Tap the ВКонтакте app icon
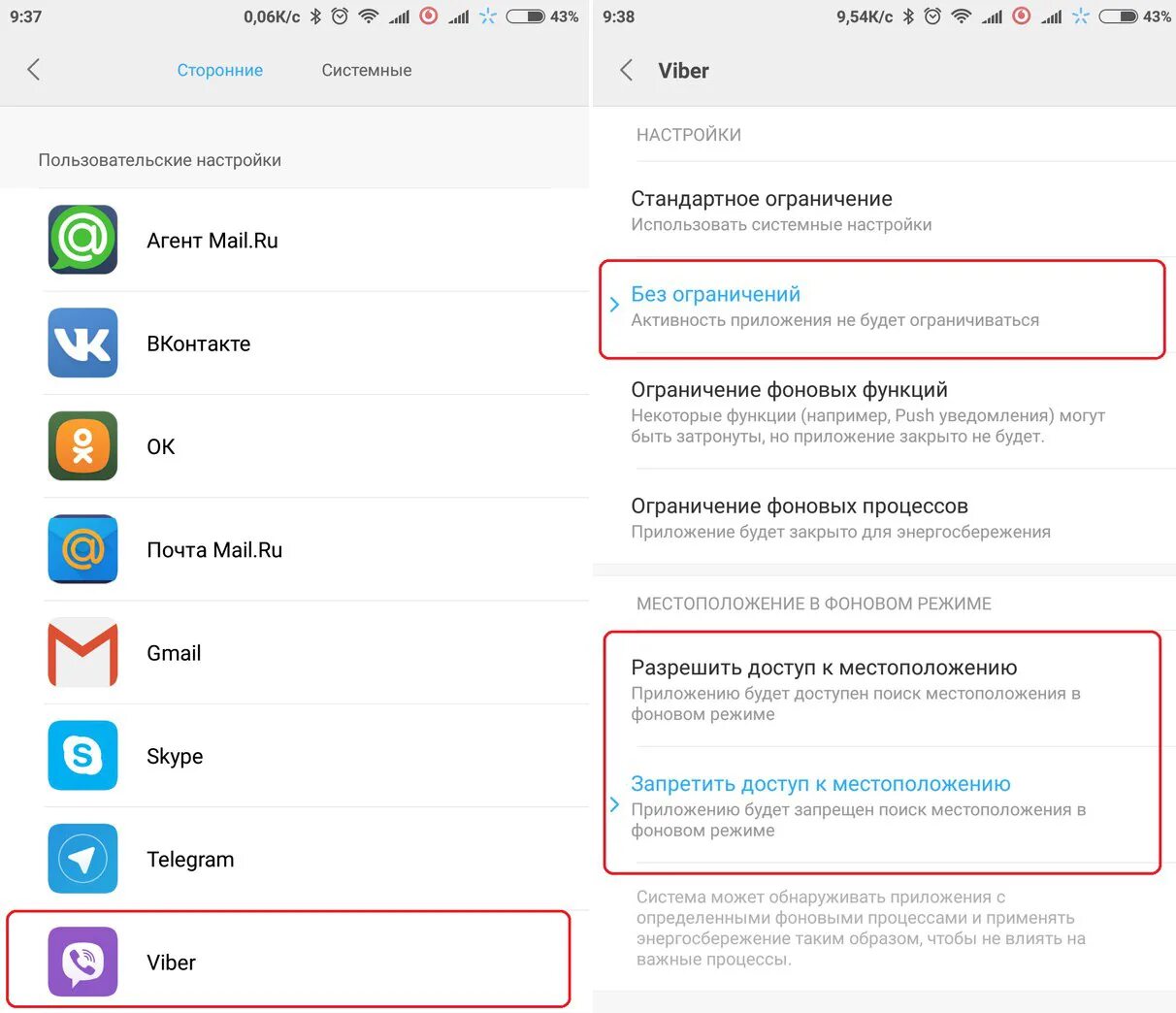This screenshot has height=1013, width=1176. [82, 343]
